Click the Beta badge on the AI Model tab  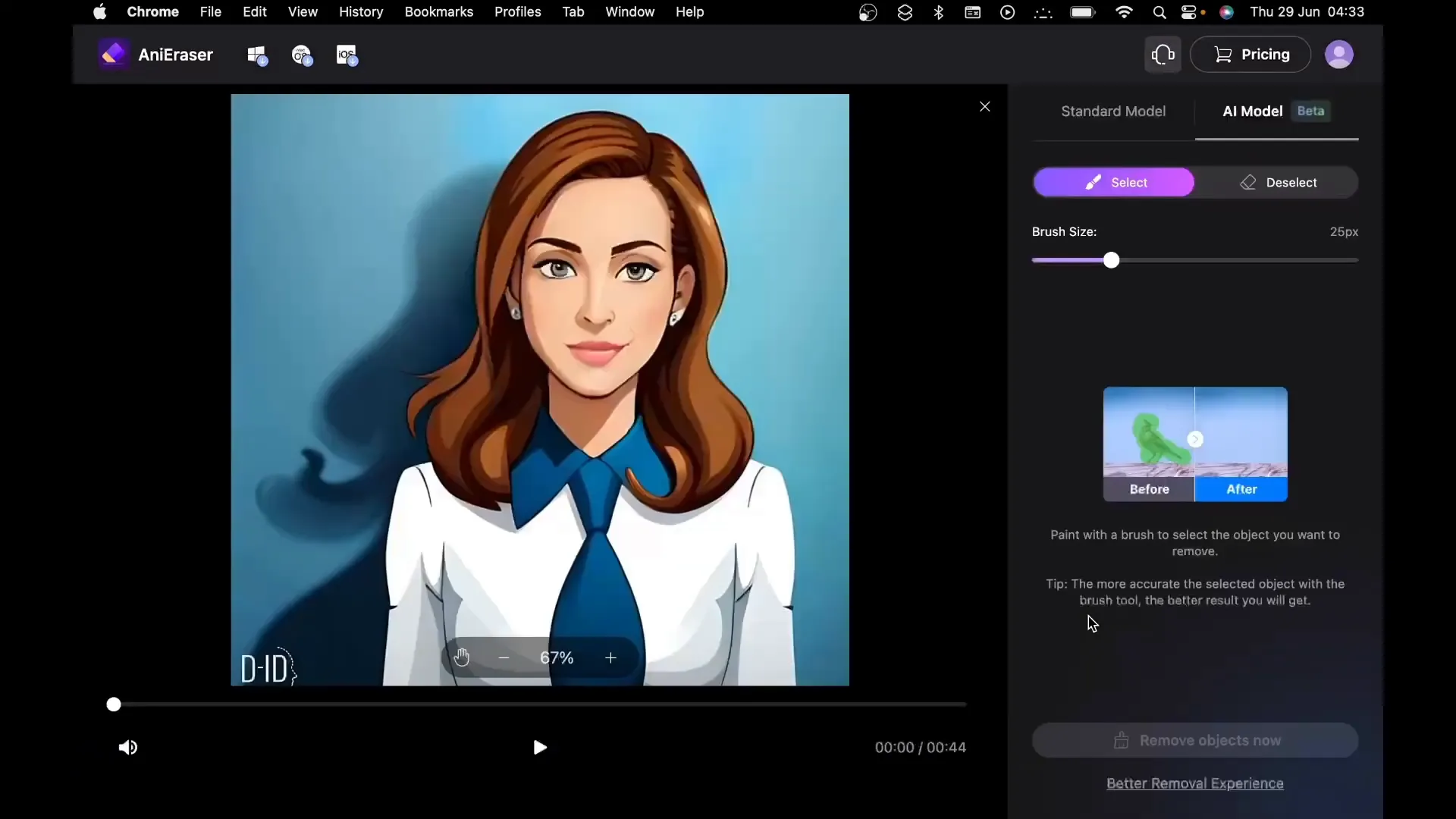click(x=1310, y=111)
